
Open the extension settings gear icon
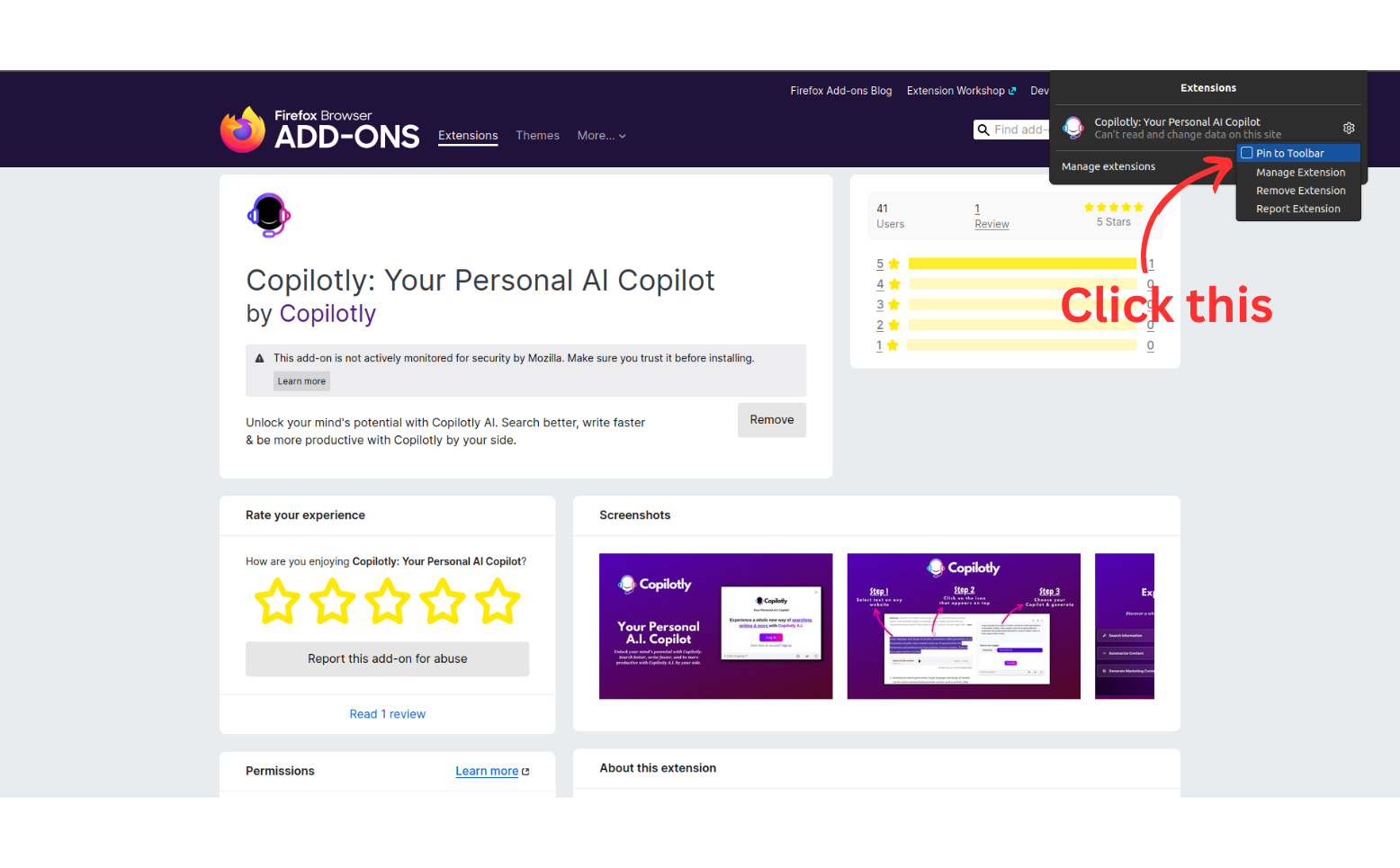1349,128
